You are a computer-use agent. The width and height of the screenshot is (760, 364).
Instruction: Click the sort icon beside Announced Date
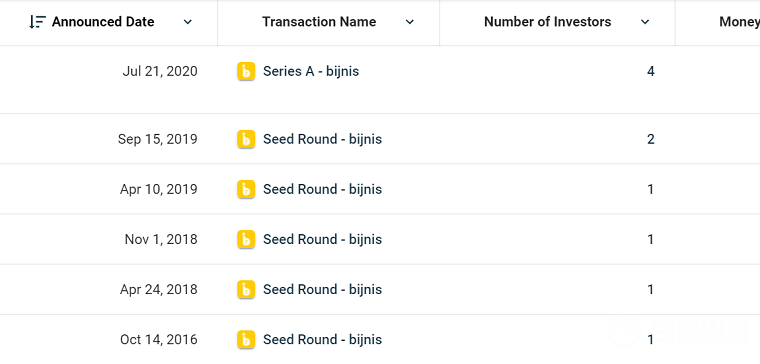point(37,22)
